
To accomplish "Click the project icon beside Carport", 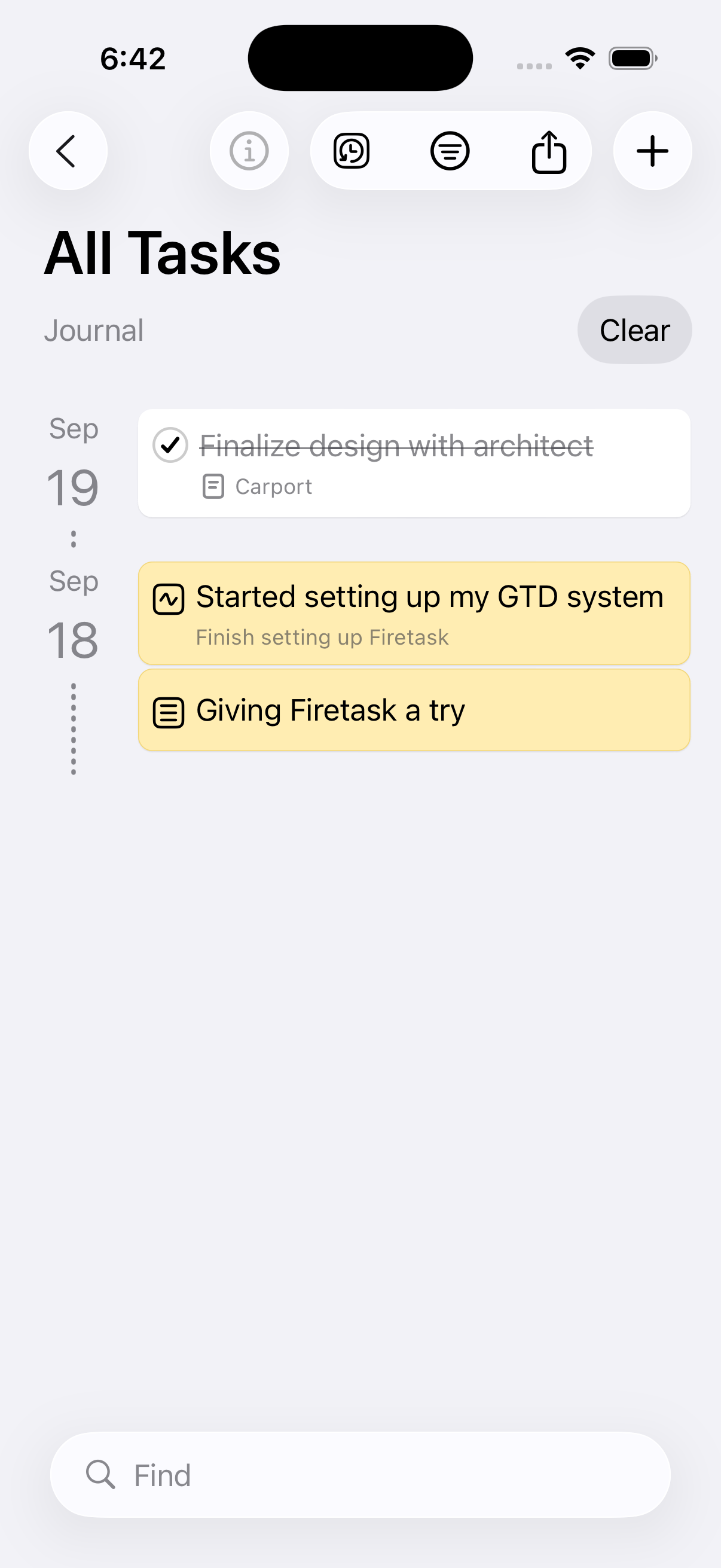I will 213,487.
